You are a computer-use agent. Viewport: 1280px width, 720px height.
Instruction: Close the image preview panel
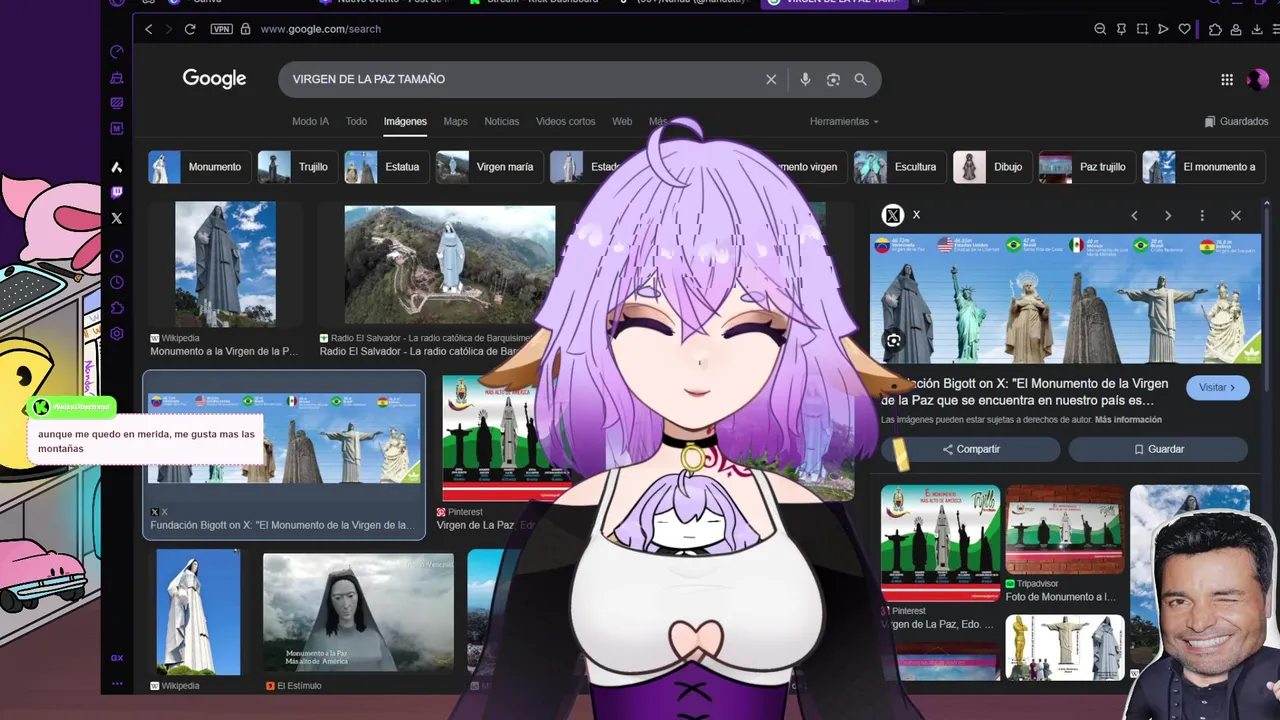click(1236, 215)
